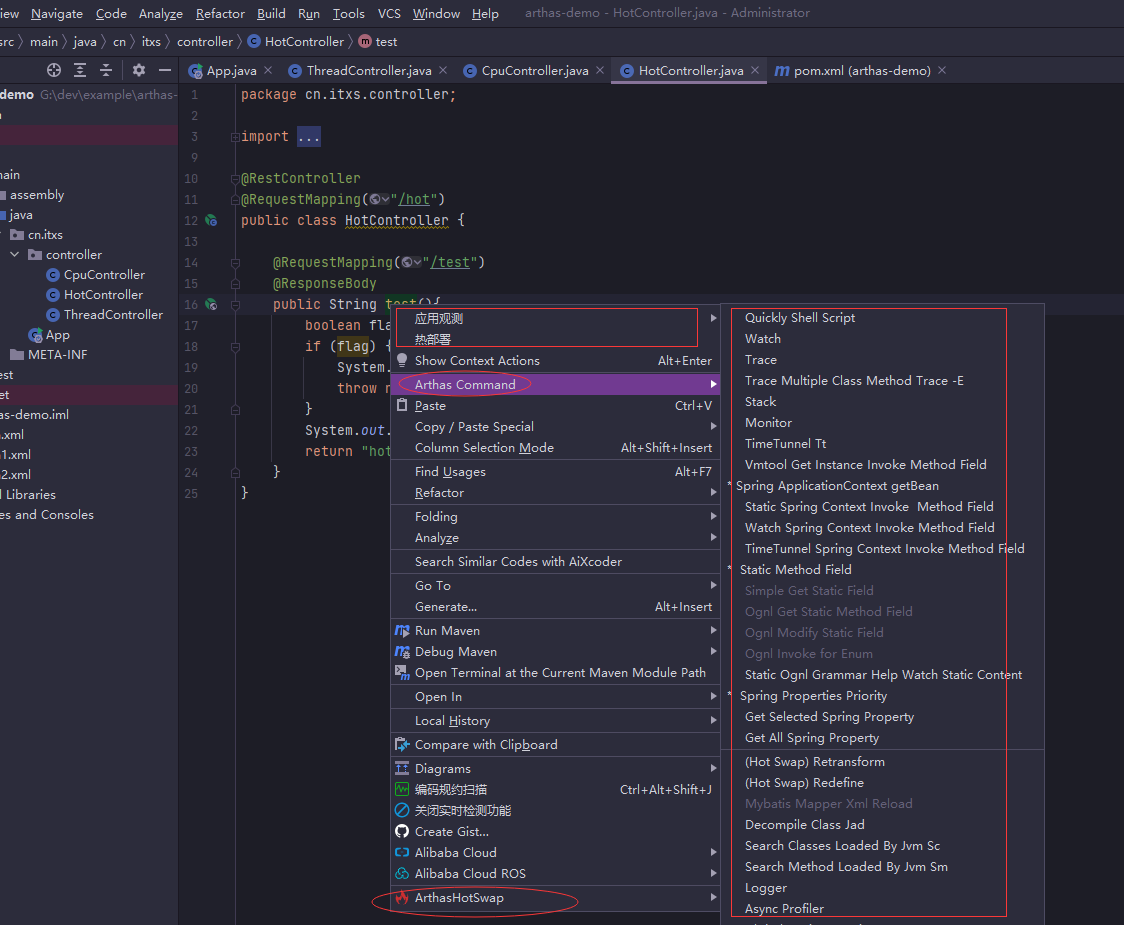Open the URL mapping dropdown next to /test

pos(412,262)
